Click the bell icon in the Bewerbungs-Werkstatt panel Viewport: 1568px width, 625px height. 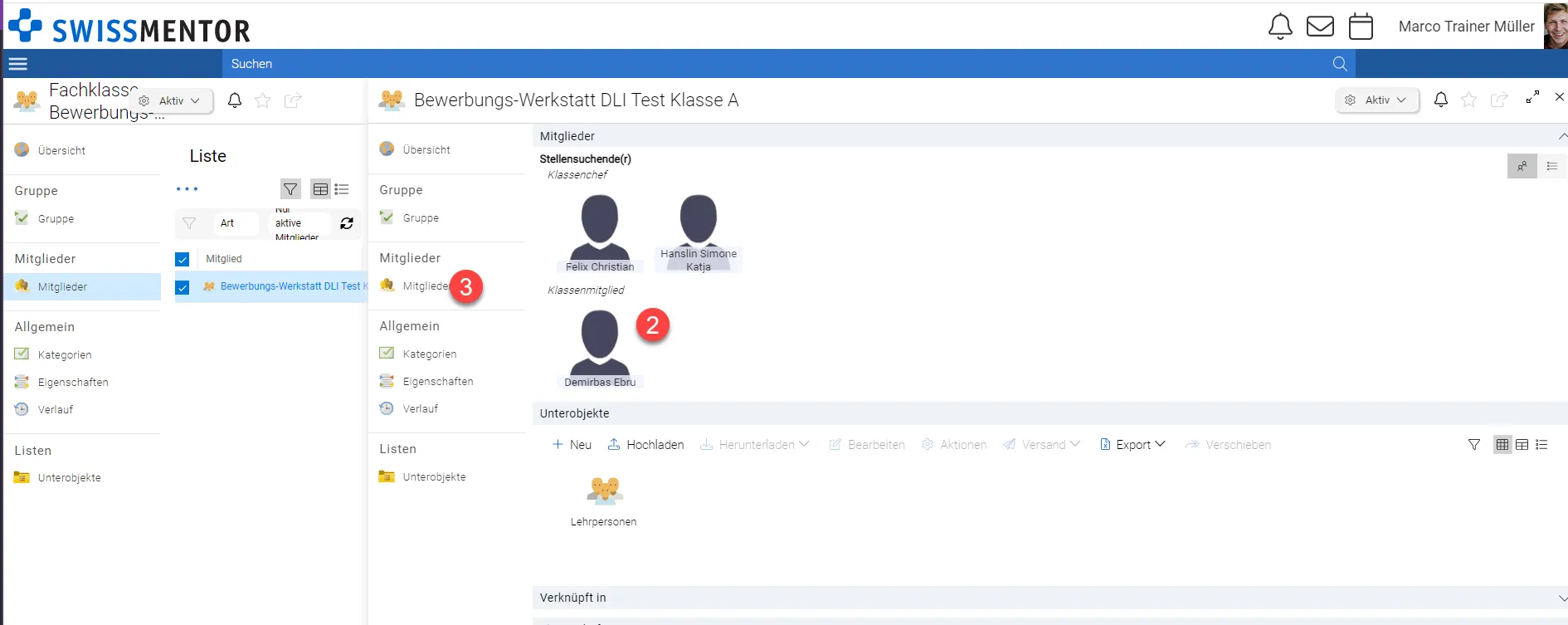coord(1441,100)
